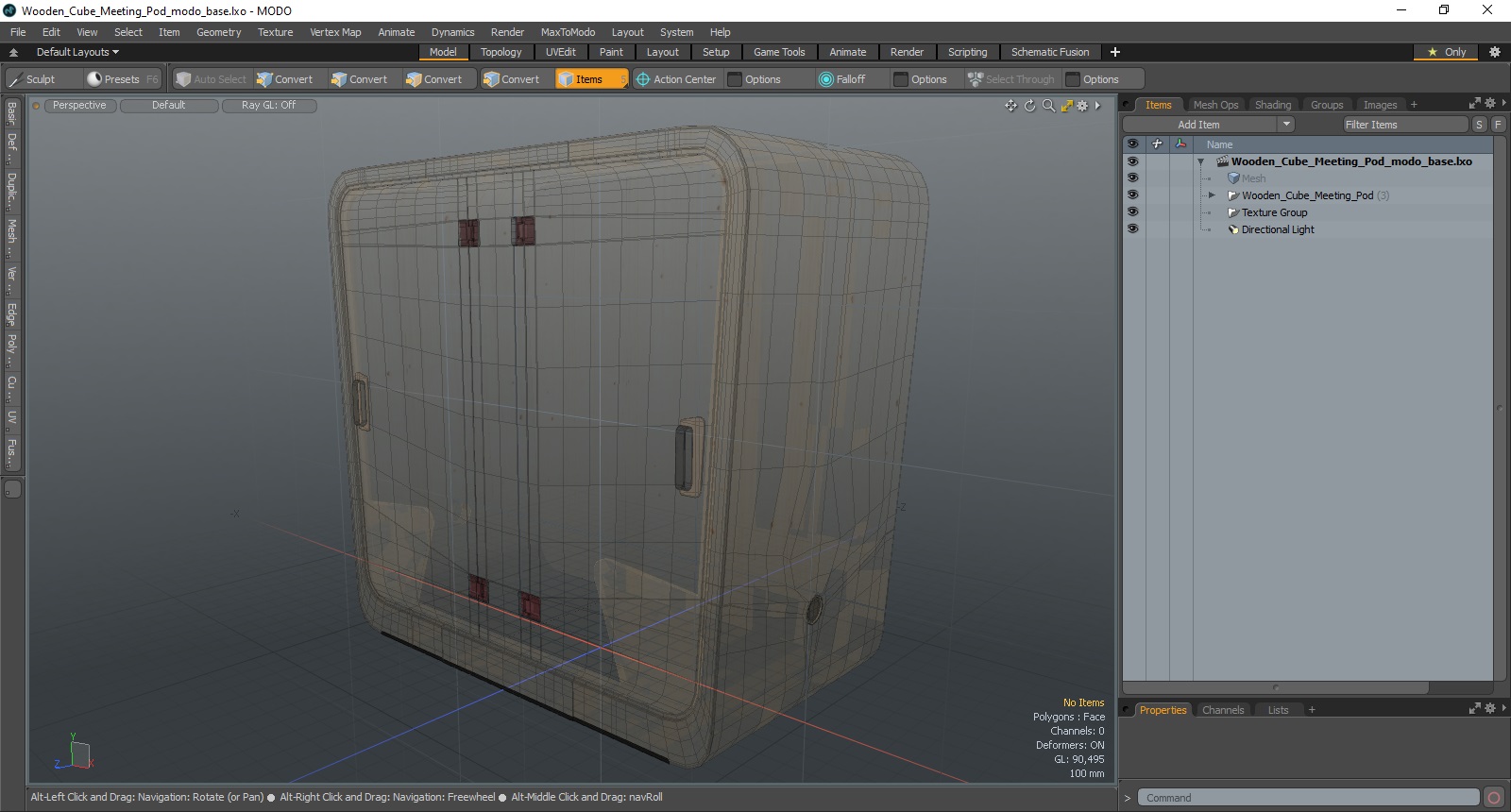This screenshot has width=1511, height=812.
Task: Click the viewport orange dot indicator
Action: [37, 106]
